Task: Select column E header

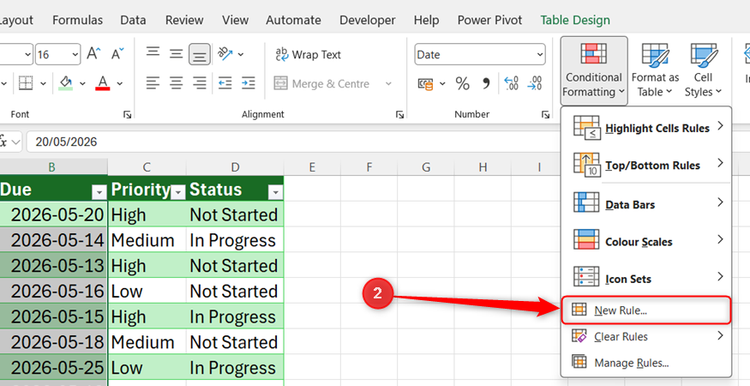Action: pyautogui.click(x=312, y=167)
